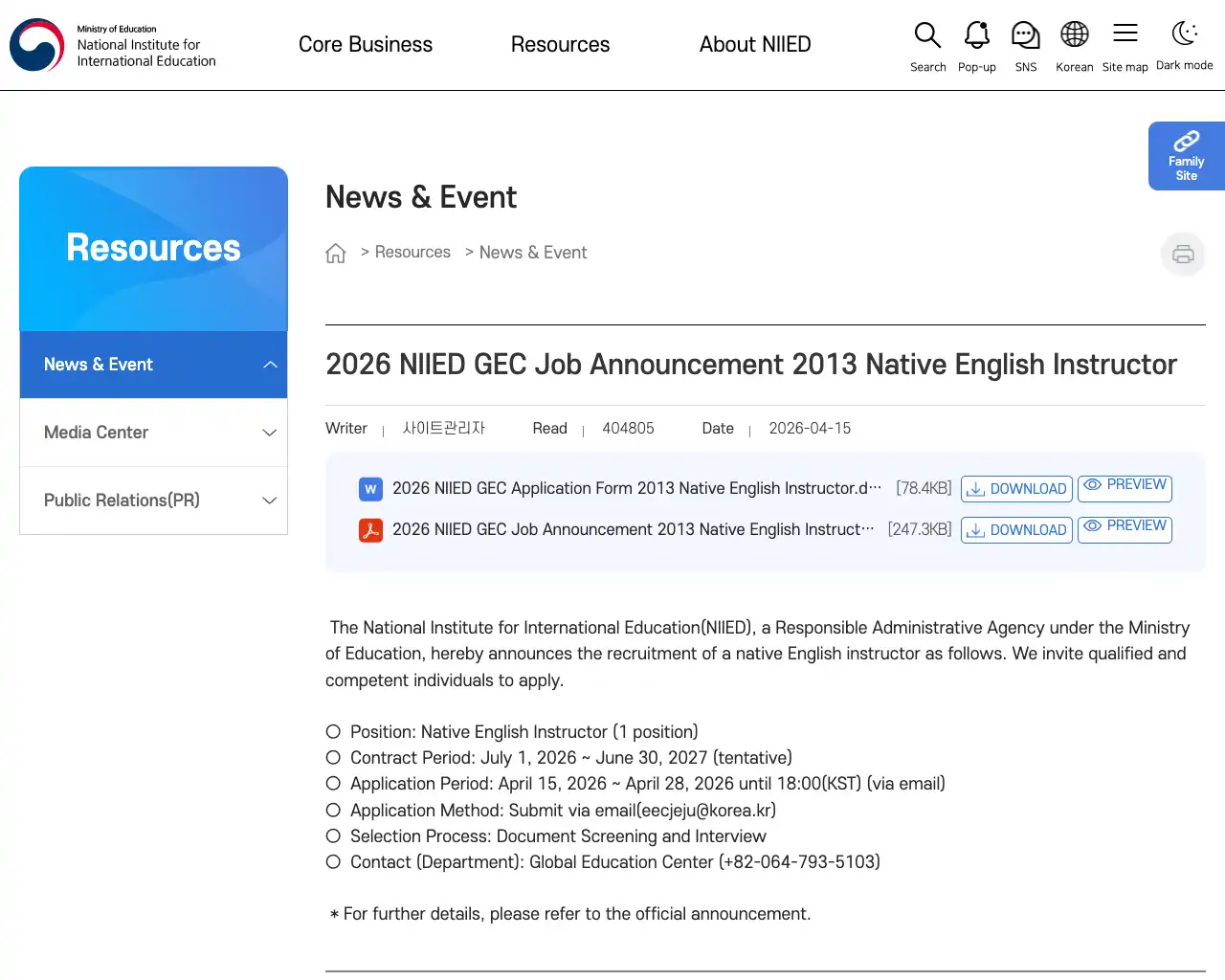Preview the Job Announcement PDF

point(1125,529)
